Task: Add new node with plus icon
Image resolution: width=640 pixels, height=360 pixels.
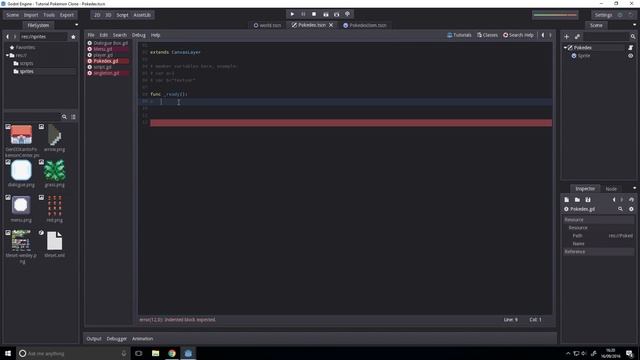Action: (567, 37)
